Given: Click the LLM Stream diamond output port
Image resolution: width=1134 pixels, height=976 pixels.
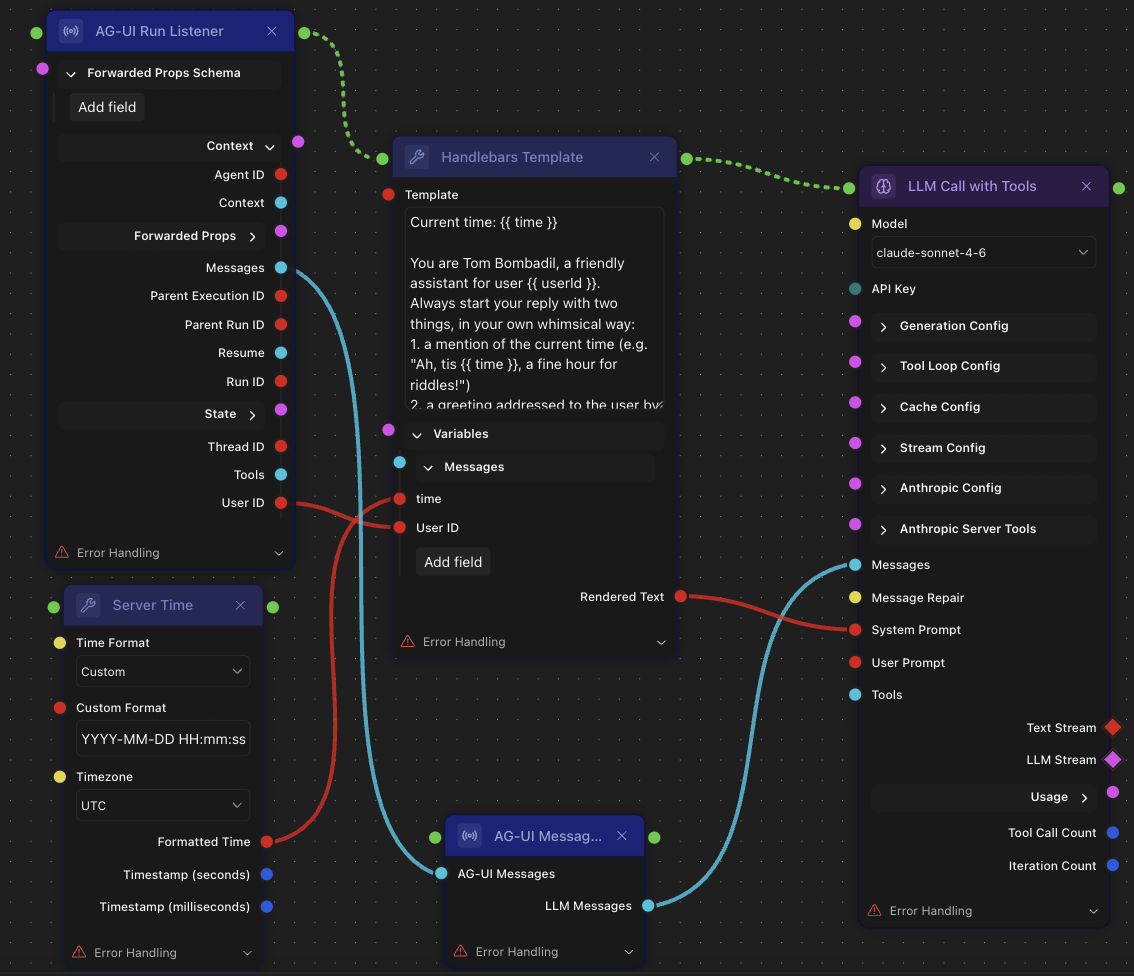Looking at the screenshot, I should 1113,760.
